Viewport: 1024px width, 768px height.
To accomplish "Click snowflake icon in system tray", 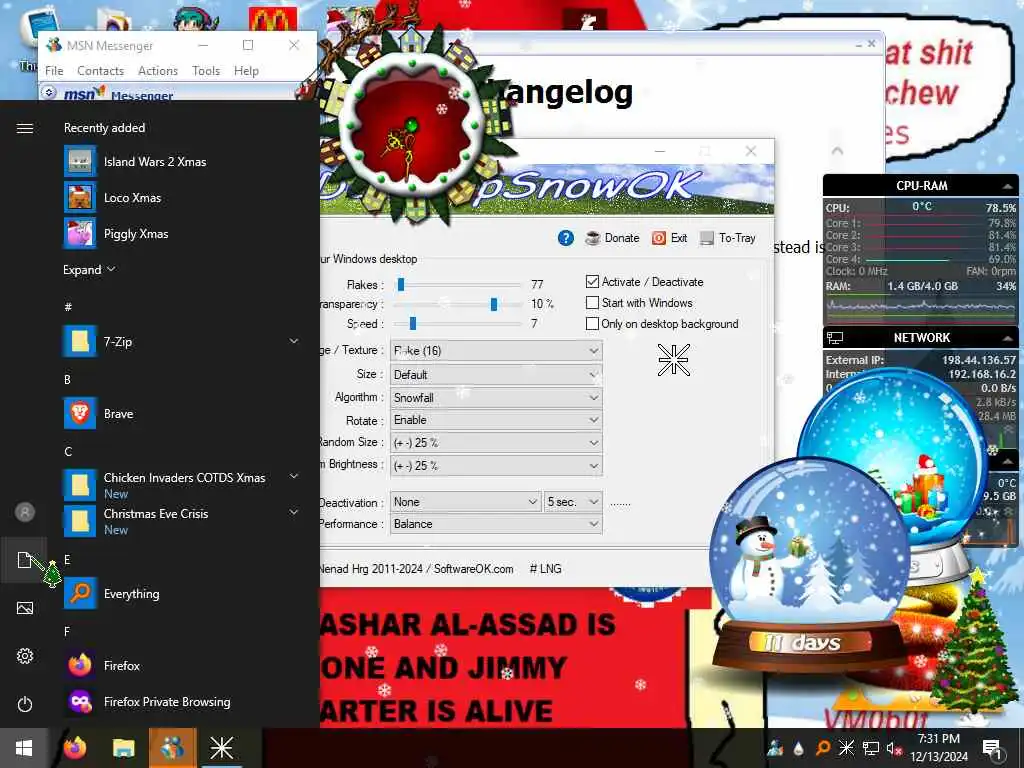I will click(846, 748).
